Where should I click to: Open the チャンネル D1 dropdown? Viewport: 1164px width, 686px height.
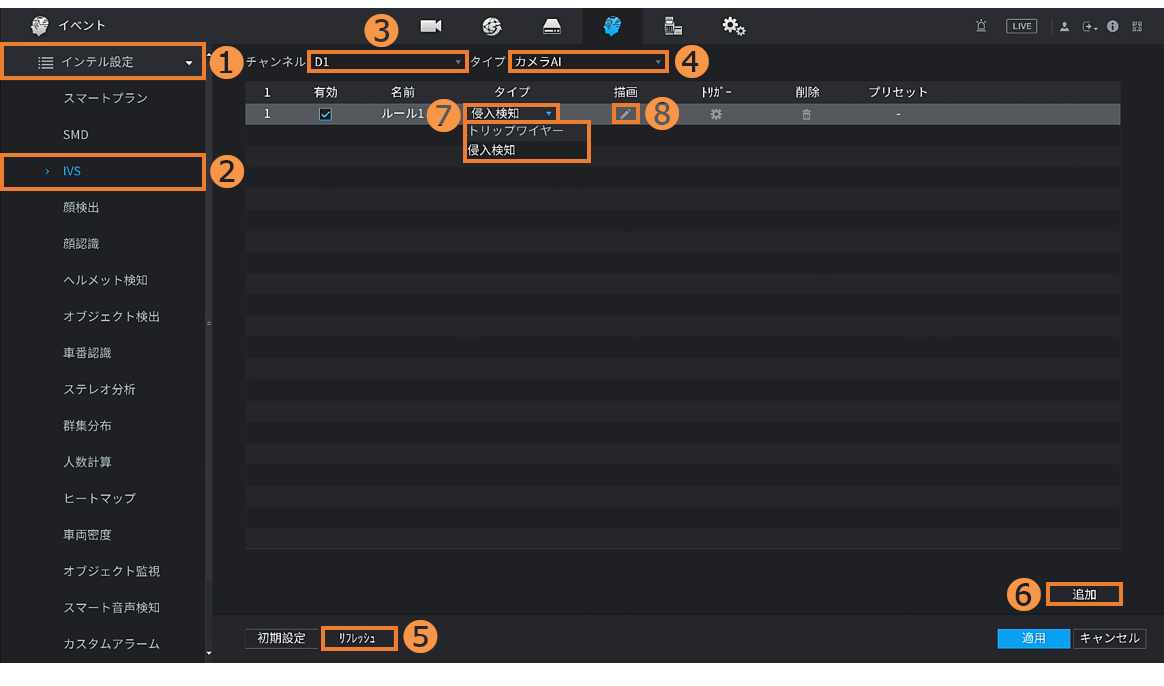[387, 62]
